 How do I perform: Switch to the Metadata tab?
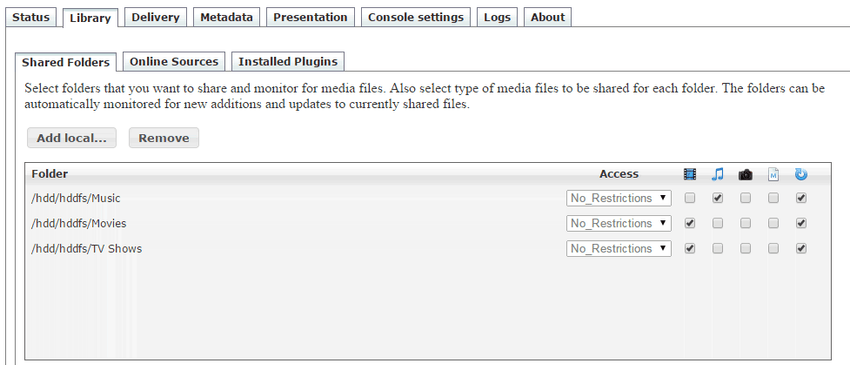tap(226, 17)
